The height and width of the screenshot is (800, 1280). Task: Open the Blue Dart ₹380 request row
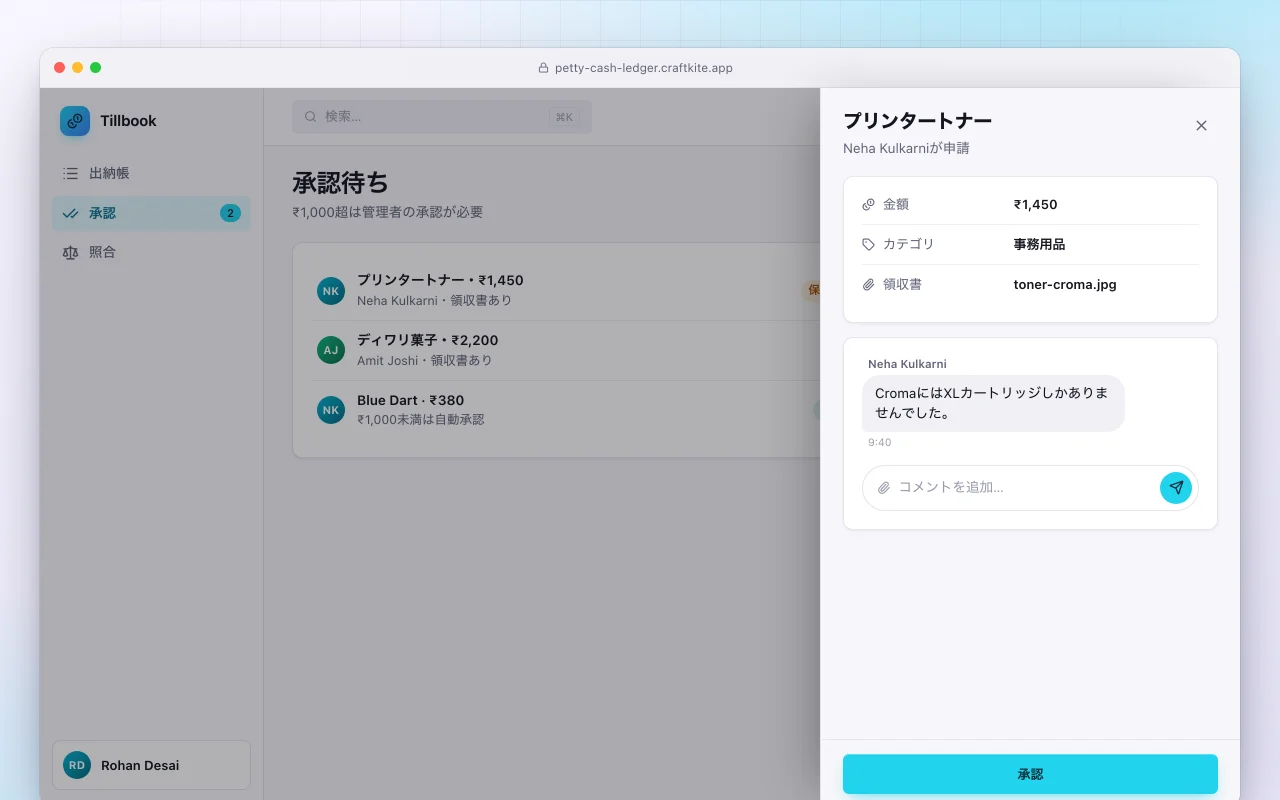[x=566, y=410]
